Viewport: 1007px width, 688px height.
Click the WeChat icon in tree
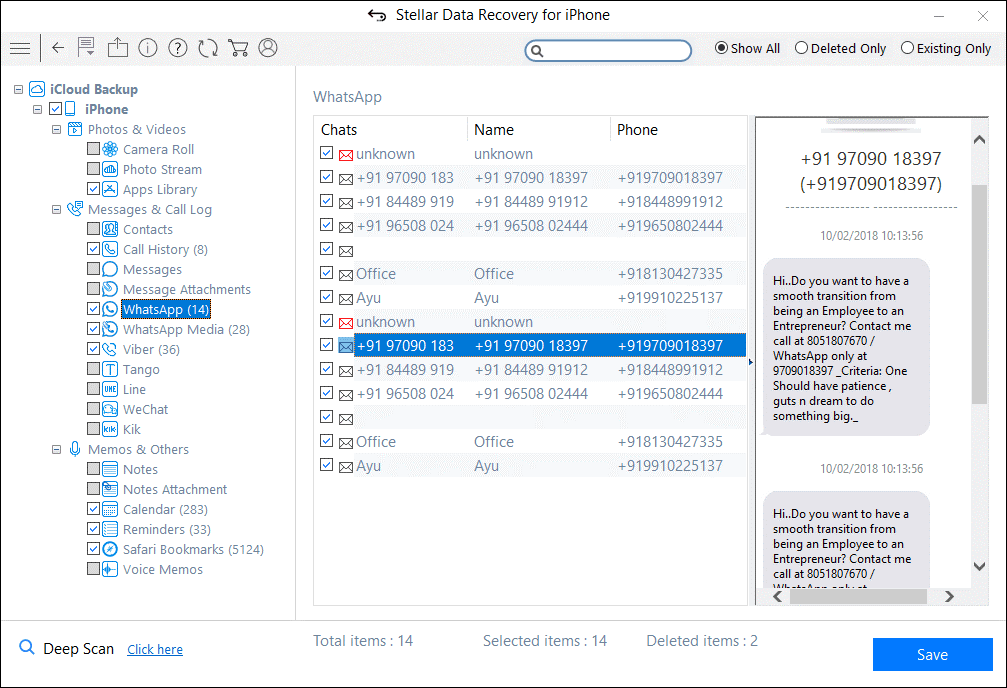[110, 409]
